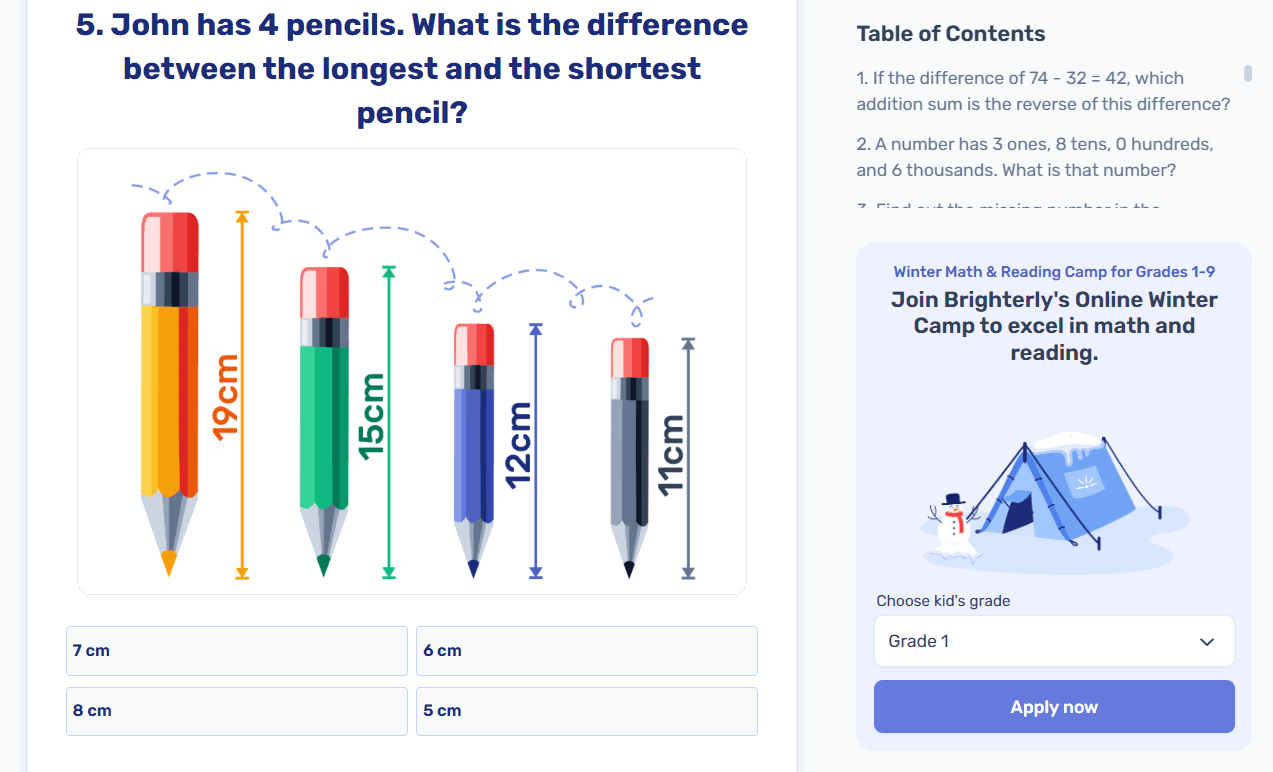The width and height of the screenshot is (1273, 772).
Task: Select the answer option "7 cm"
Action: [x=236, y=650]
